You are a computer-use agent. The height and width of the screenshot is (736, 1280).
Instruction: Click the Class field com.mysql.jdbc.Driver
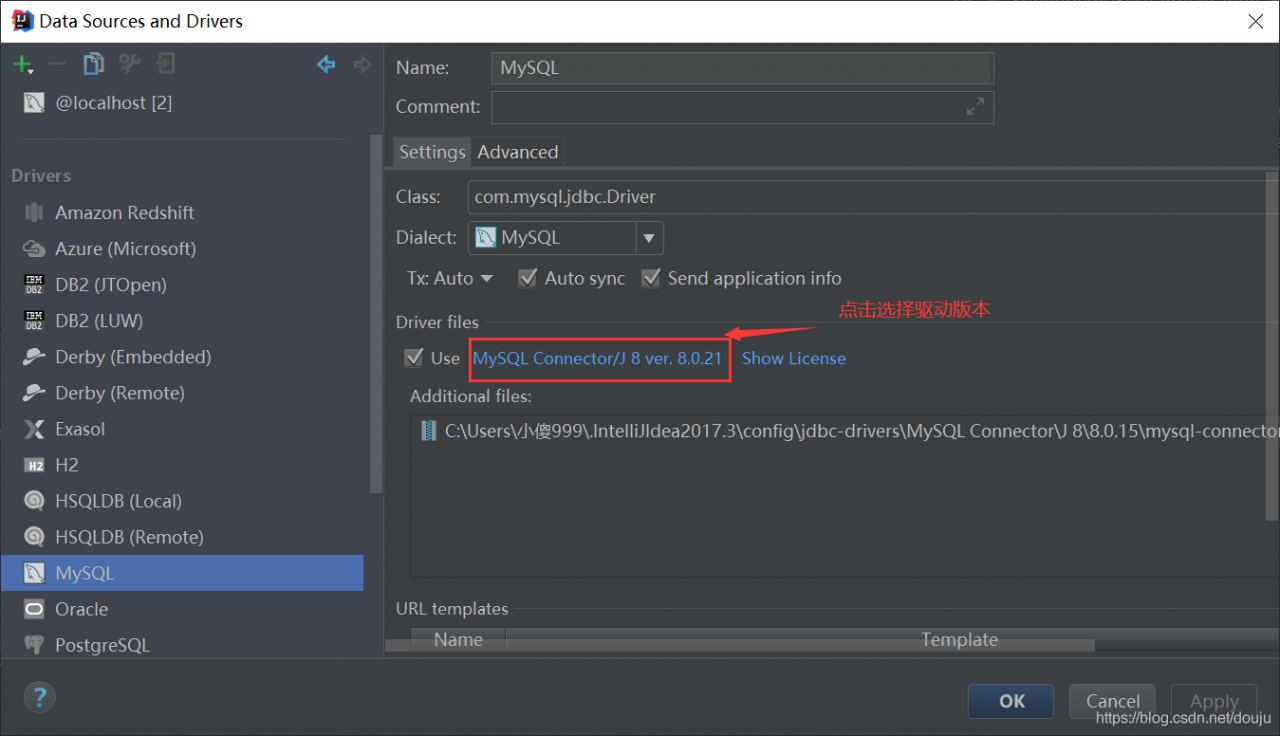click(873, 197)
